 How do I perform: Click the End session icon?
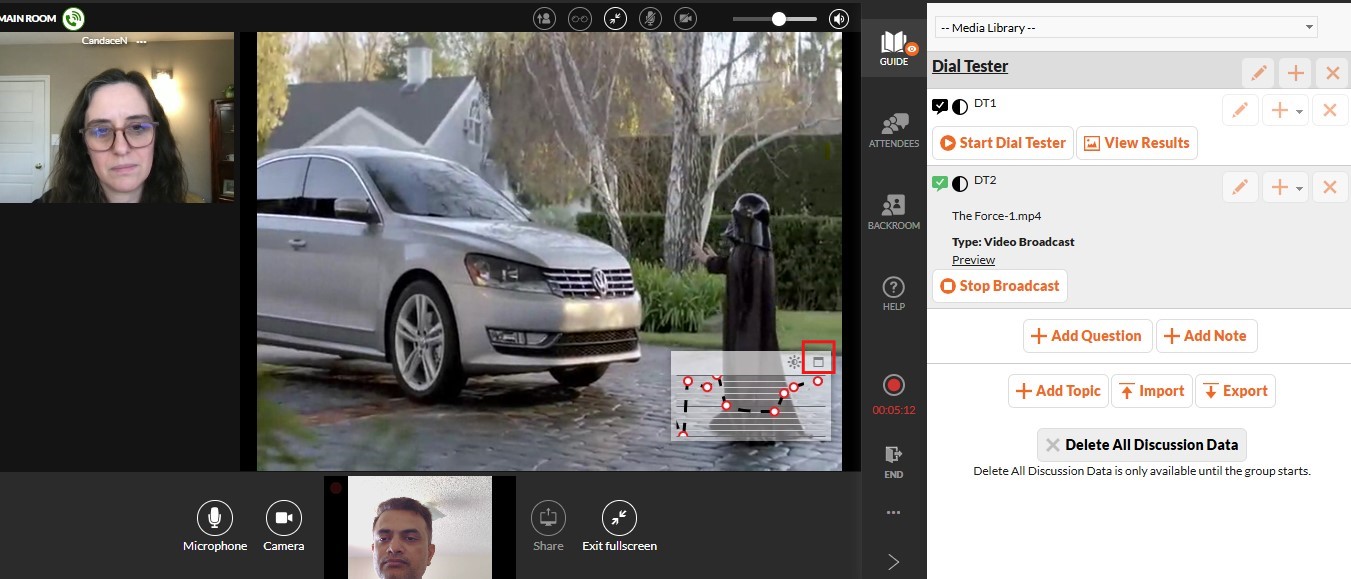pyautogui.click(x=894, y=461)
